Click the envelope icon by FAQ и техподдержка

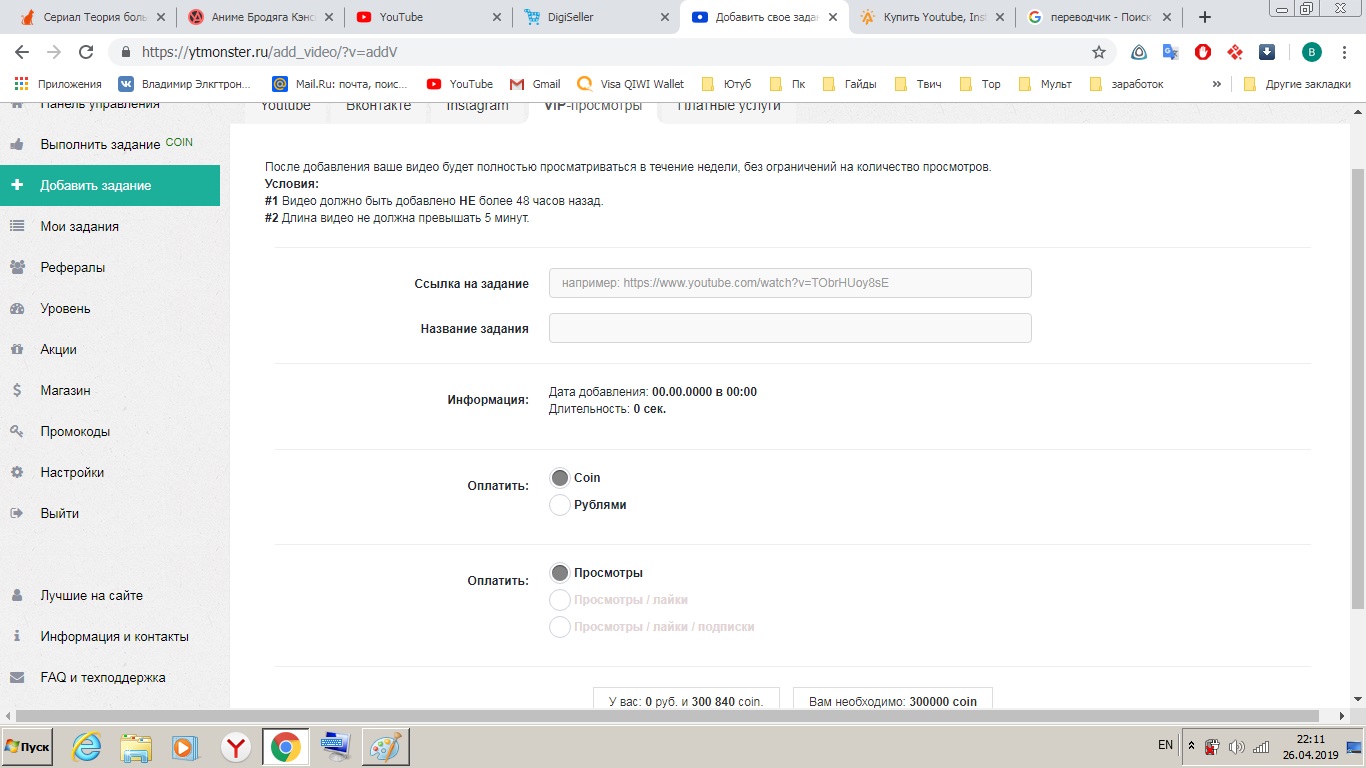pos(17,677)
